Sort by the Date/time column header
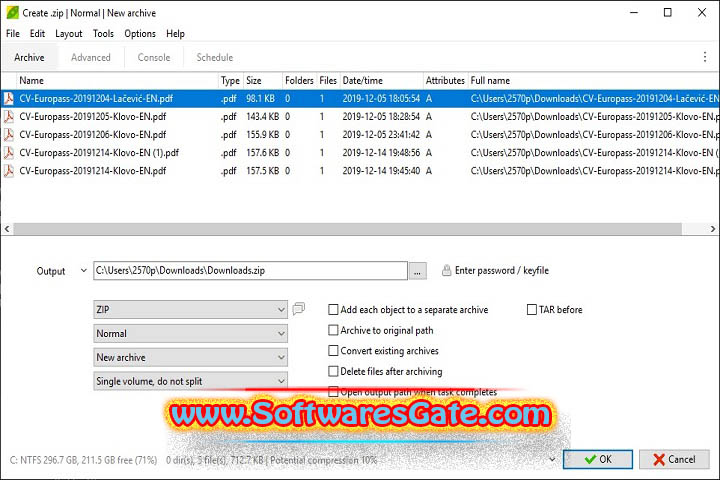 click(381, 80)
